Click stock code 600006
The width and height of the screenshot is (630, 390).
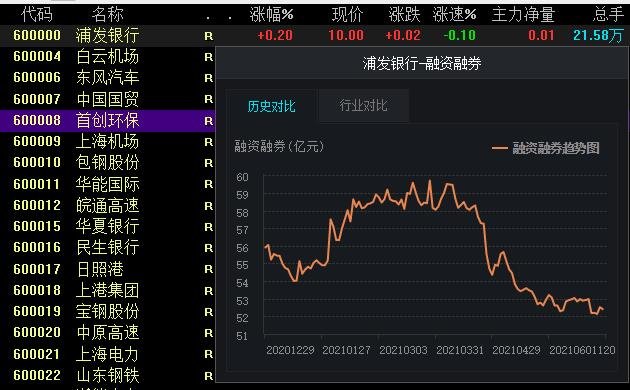coord(37,78)
